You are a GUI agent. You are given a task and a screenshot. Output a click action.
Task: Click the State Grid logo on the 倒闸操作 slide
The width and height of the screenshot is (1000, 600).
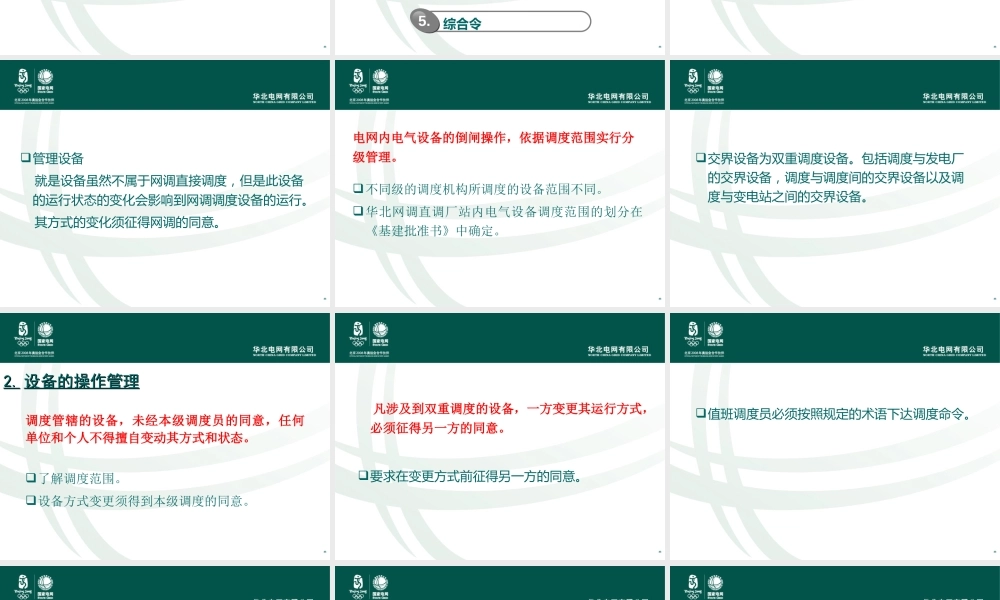tap(380, 80)
